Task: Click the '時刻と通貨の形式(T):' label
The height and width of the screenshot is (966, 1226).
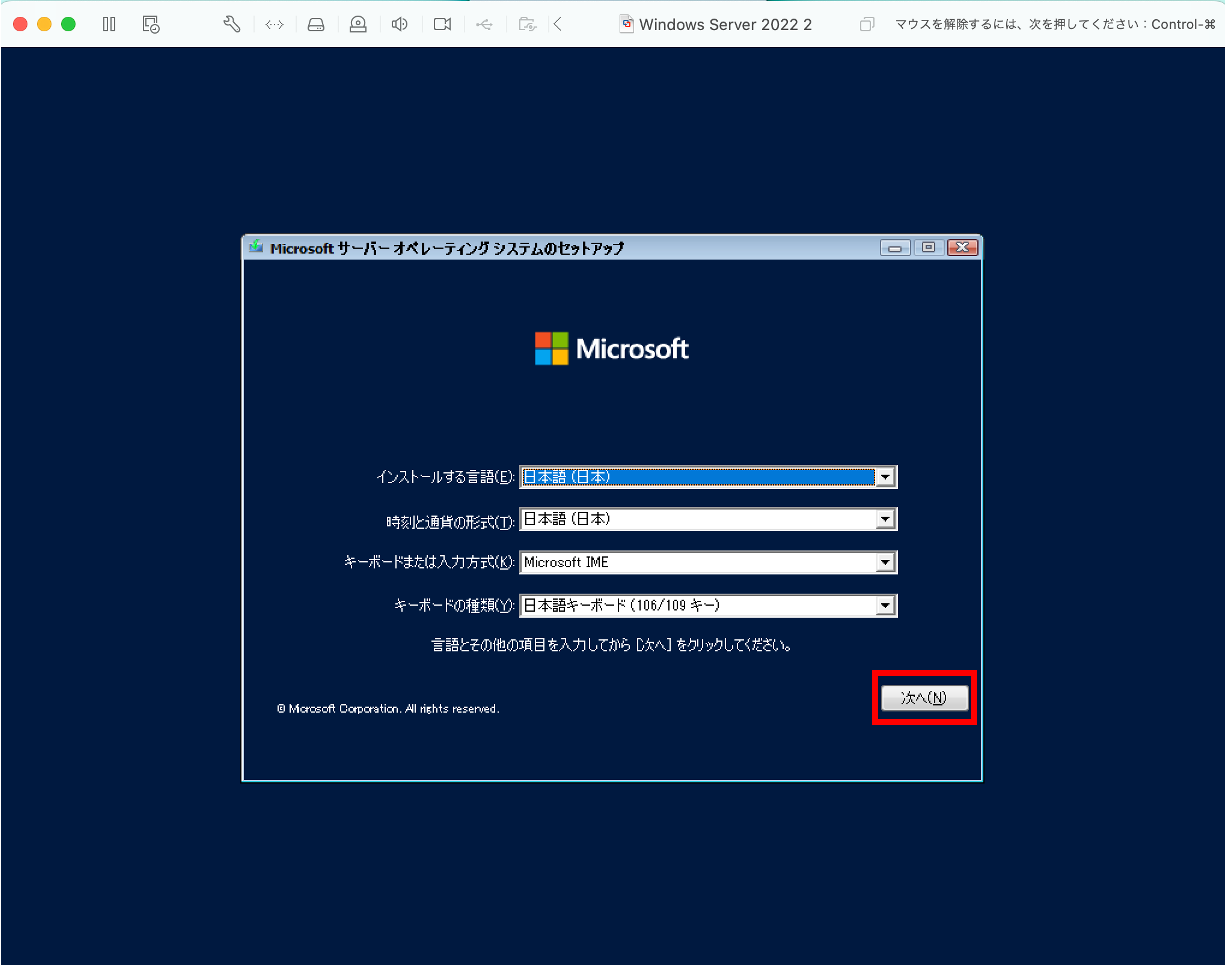Action: click(450, 520)
